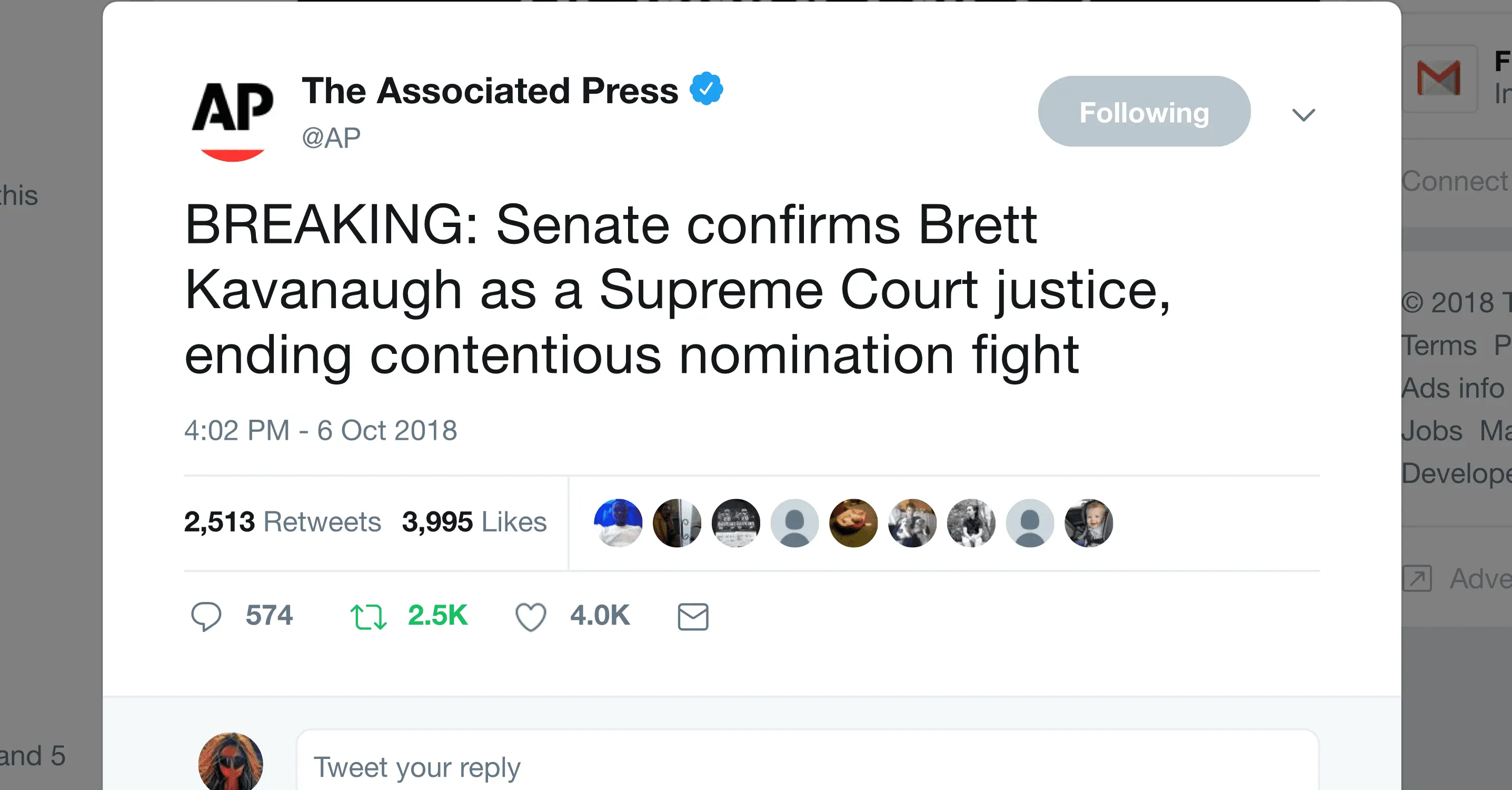Open the Jobs footer link
1512x790 pixels.
pyautogui.click(x=1432, y=431)
